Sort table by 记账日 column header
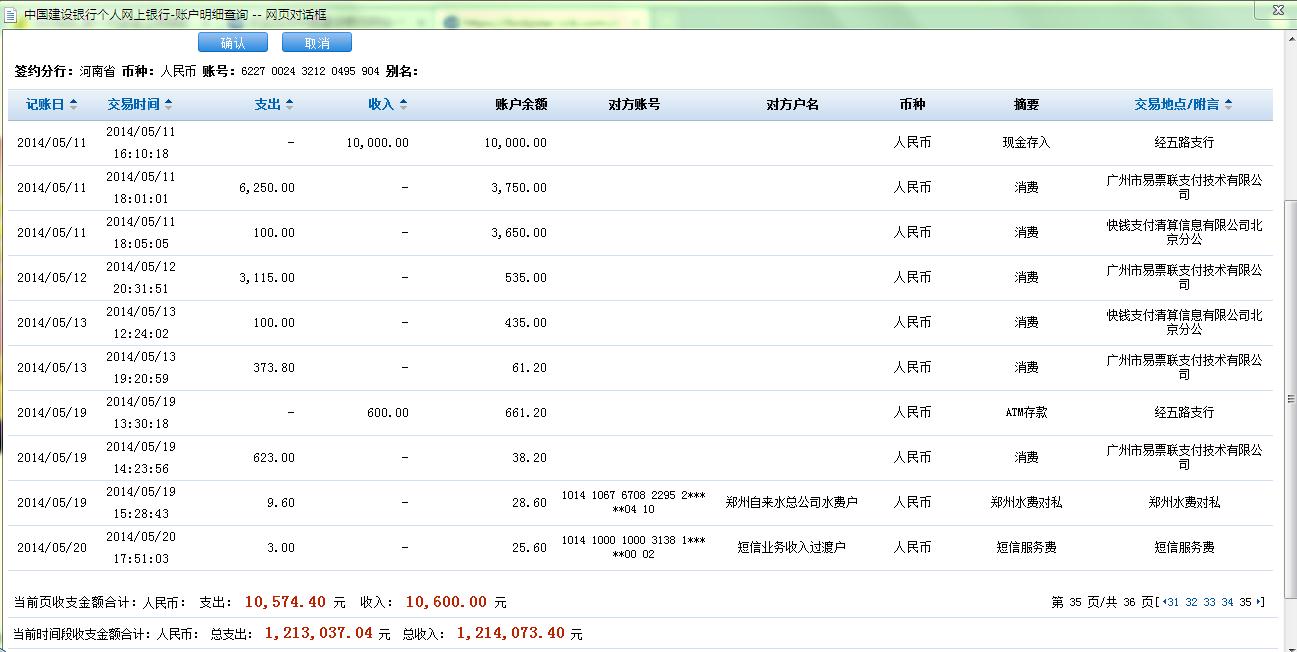The height and width of the screenshot is (652, 1297). (44, 105)
